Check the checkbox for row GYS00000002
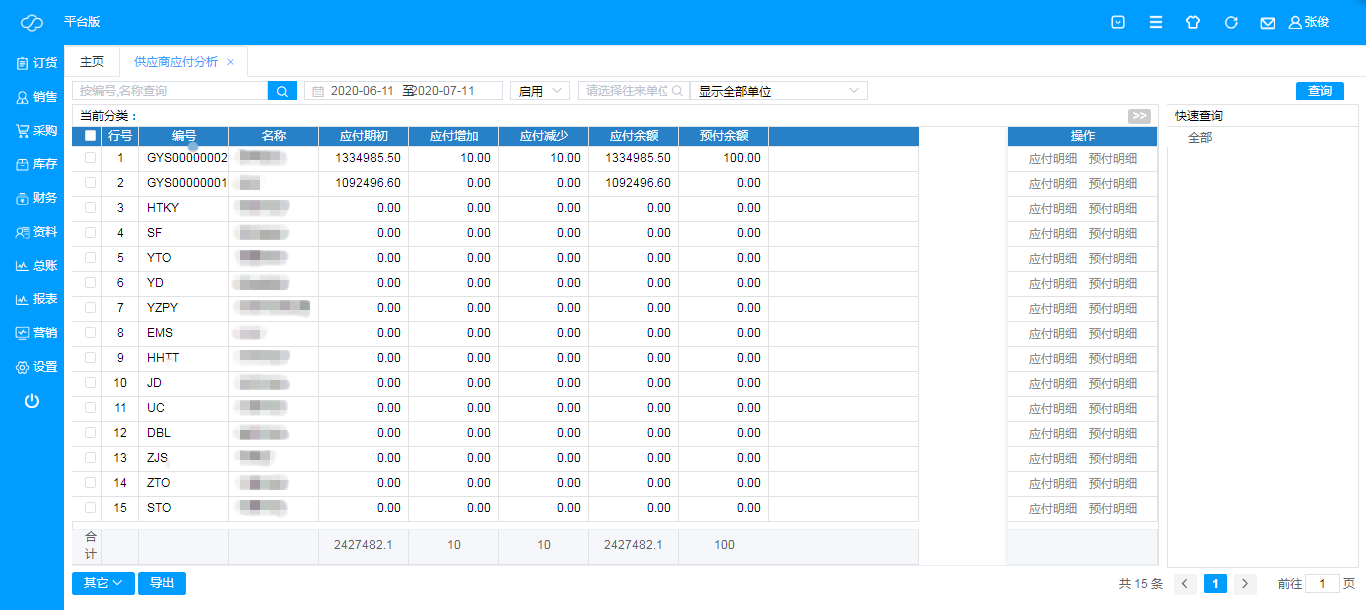 point(91,158)
